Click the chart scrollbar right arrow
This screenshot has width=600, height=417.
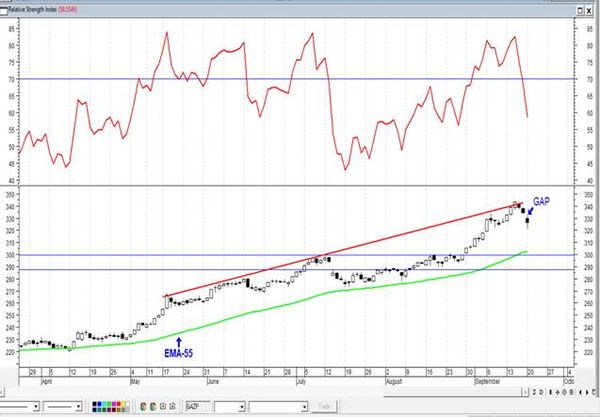pos(525,392)
